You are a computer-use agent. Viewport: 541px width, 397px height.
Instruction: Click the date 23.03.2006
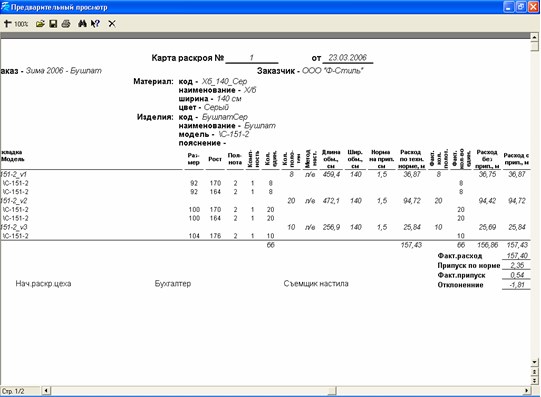click(347, 58)
